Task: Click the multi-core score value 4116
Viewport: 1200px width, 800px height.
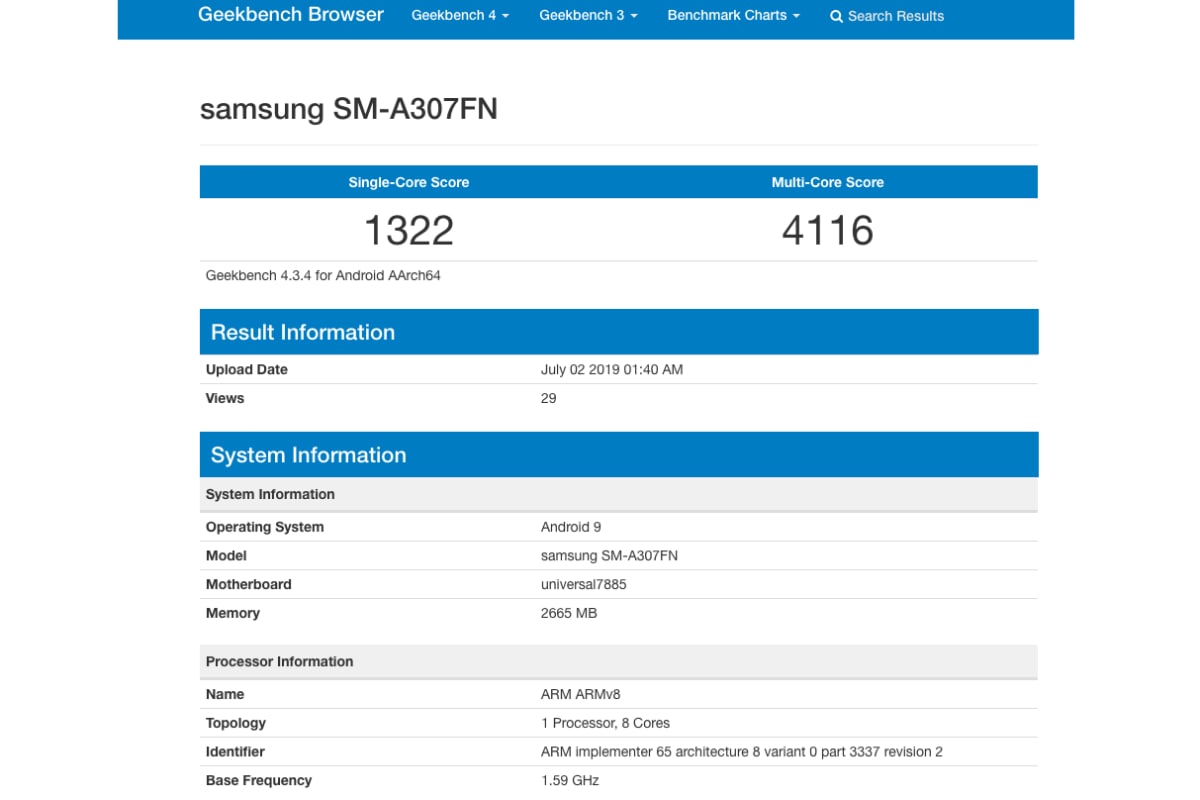Action: [827, 231]
